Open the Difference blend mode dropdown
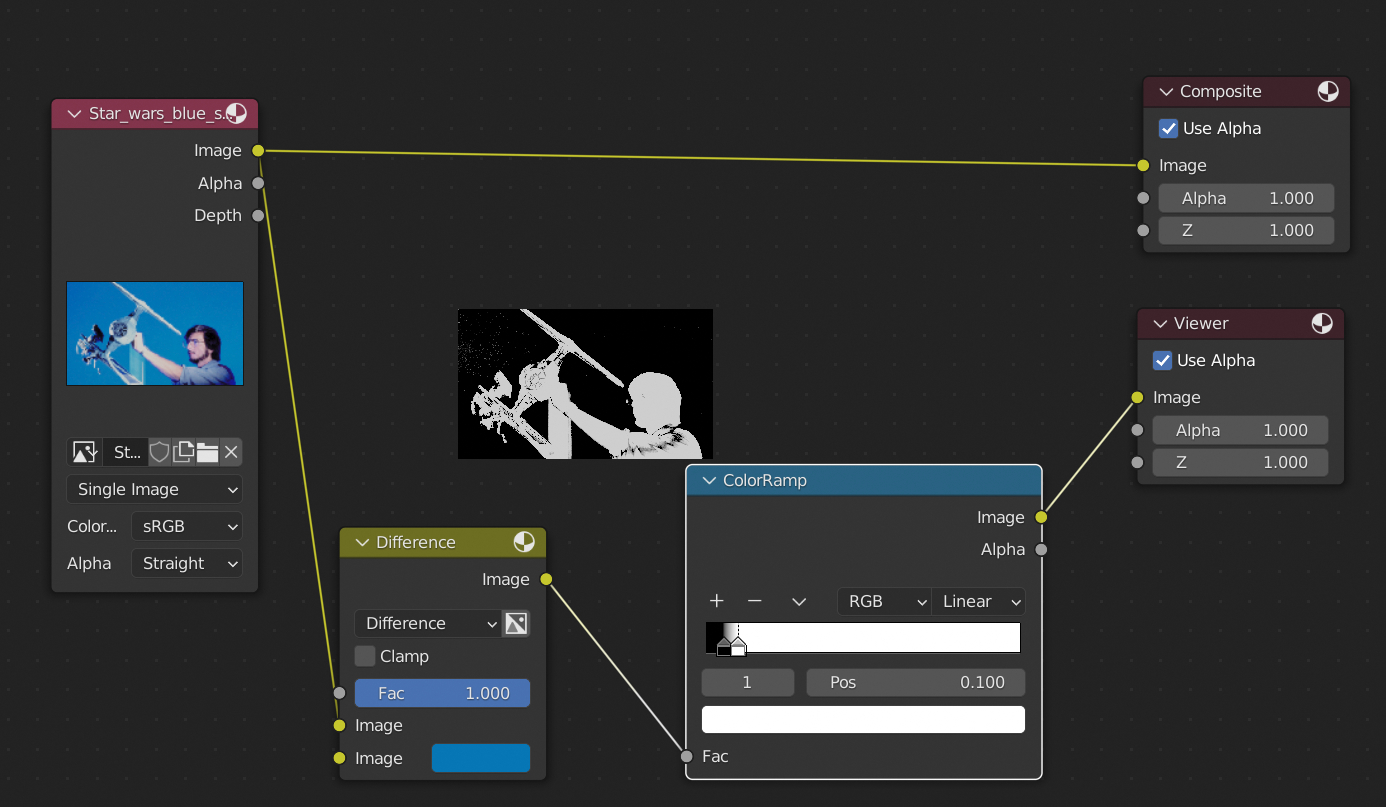Viewport: 1386px width, 807px height. 426,623
